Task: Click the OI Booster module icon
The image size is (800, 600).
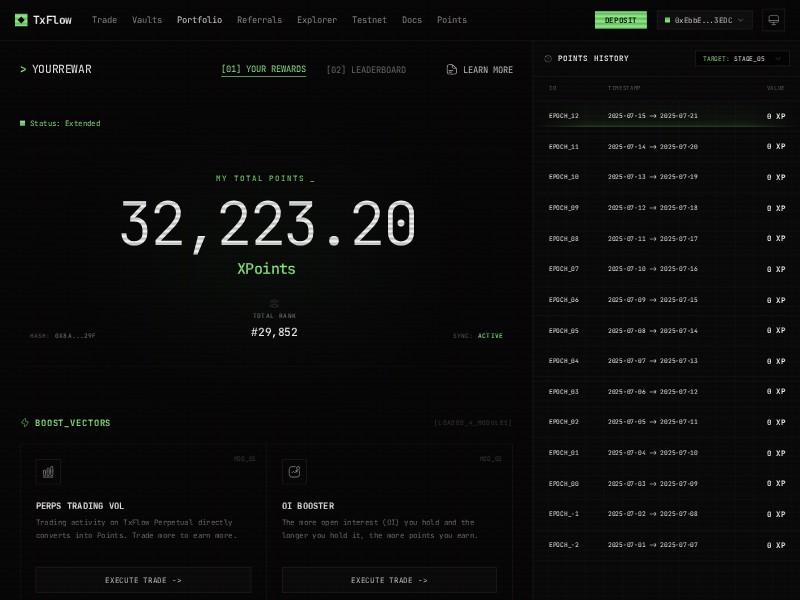Action: pyautogui.click(x=294, y=471)
